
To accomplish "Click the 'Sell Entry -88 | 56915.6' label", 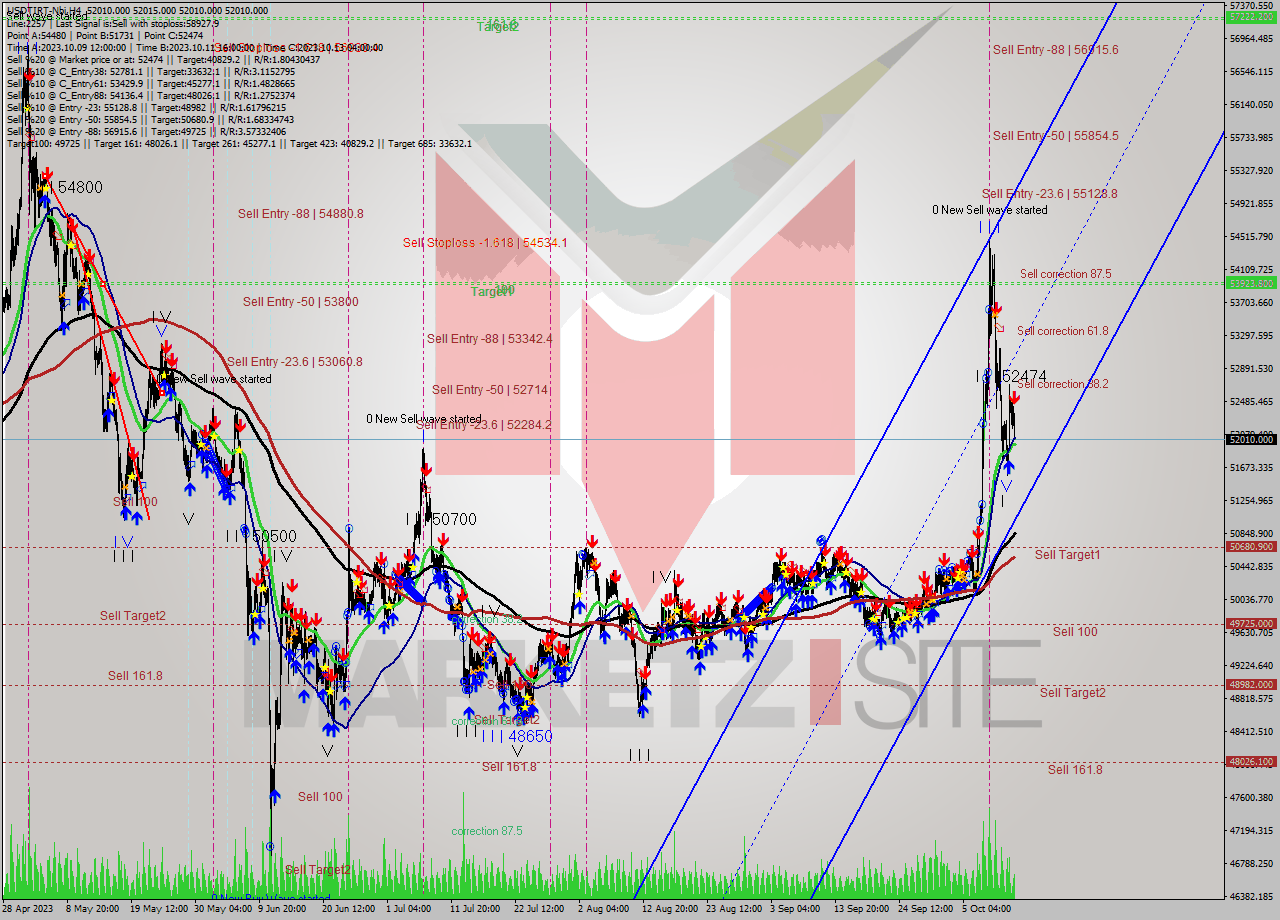I will 1055,50.
